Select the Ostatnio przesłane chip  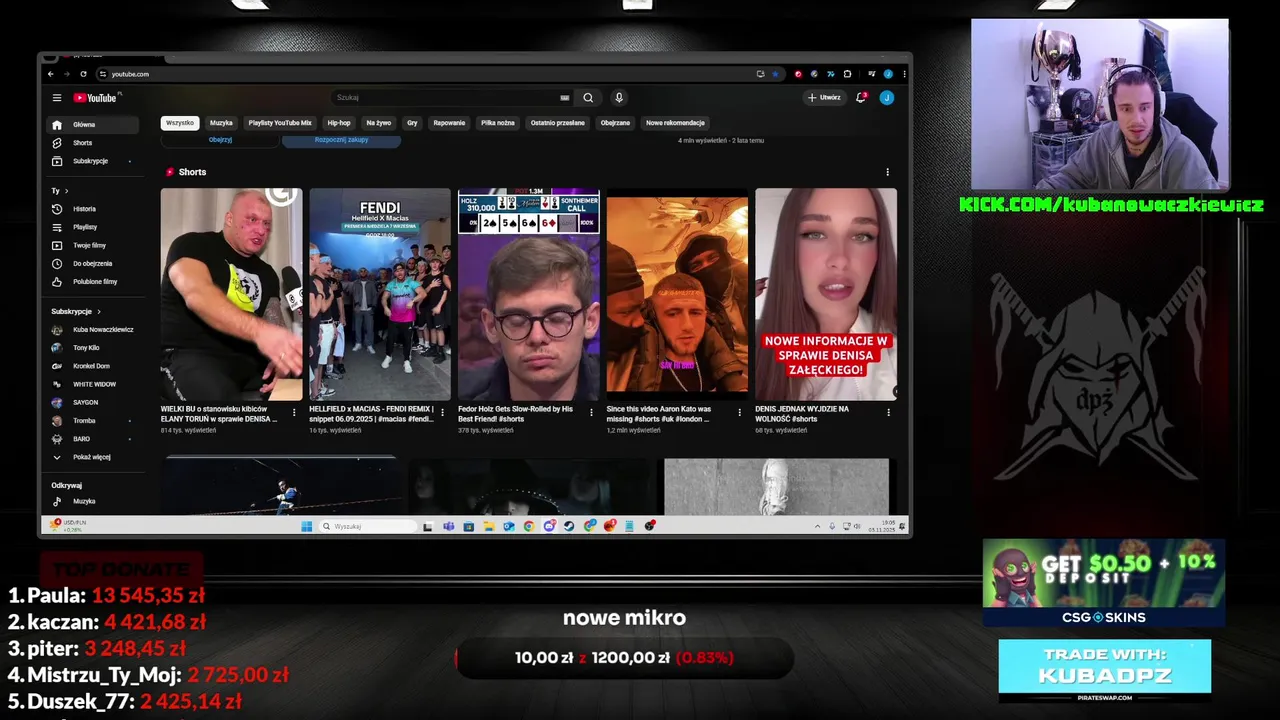pyautogui.click(x=558, y=123)
